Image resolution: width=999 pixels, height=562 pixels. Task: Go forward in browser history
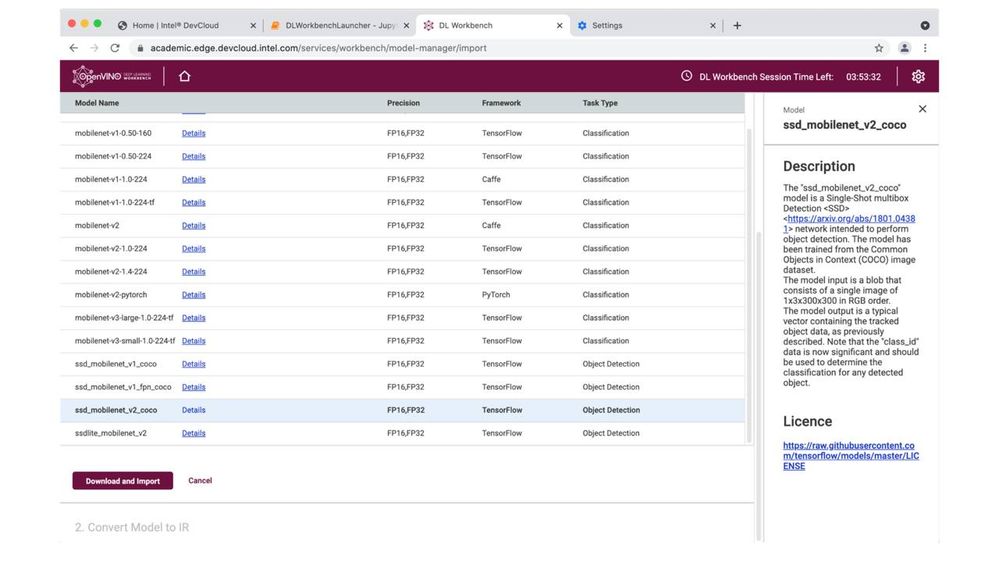point(94,48)
